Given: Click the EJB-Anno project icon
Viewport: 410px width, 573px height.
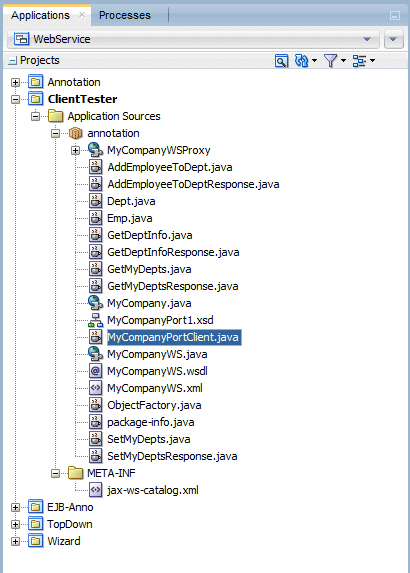Looking at the screenshot, I should [x=35, y=507].
